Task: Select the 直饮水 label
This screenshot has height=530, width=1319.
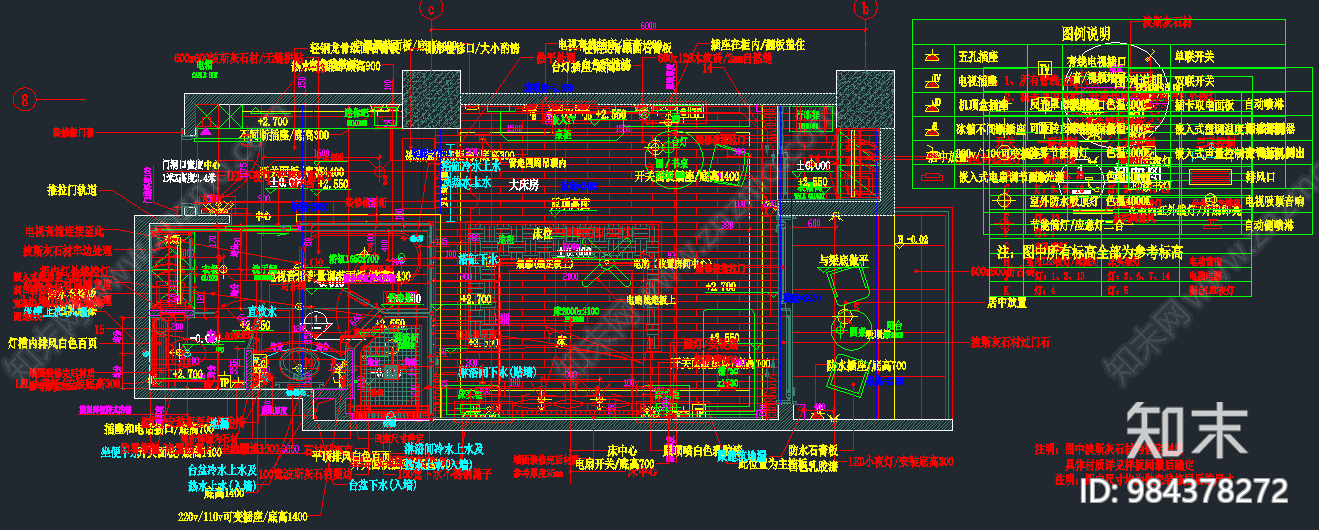Action: (263, 311)
